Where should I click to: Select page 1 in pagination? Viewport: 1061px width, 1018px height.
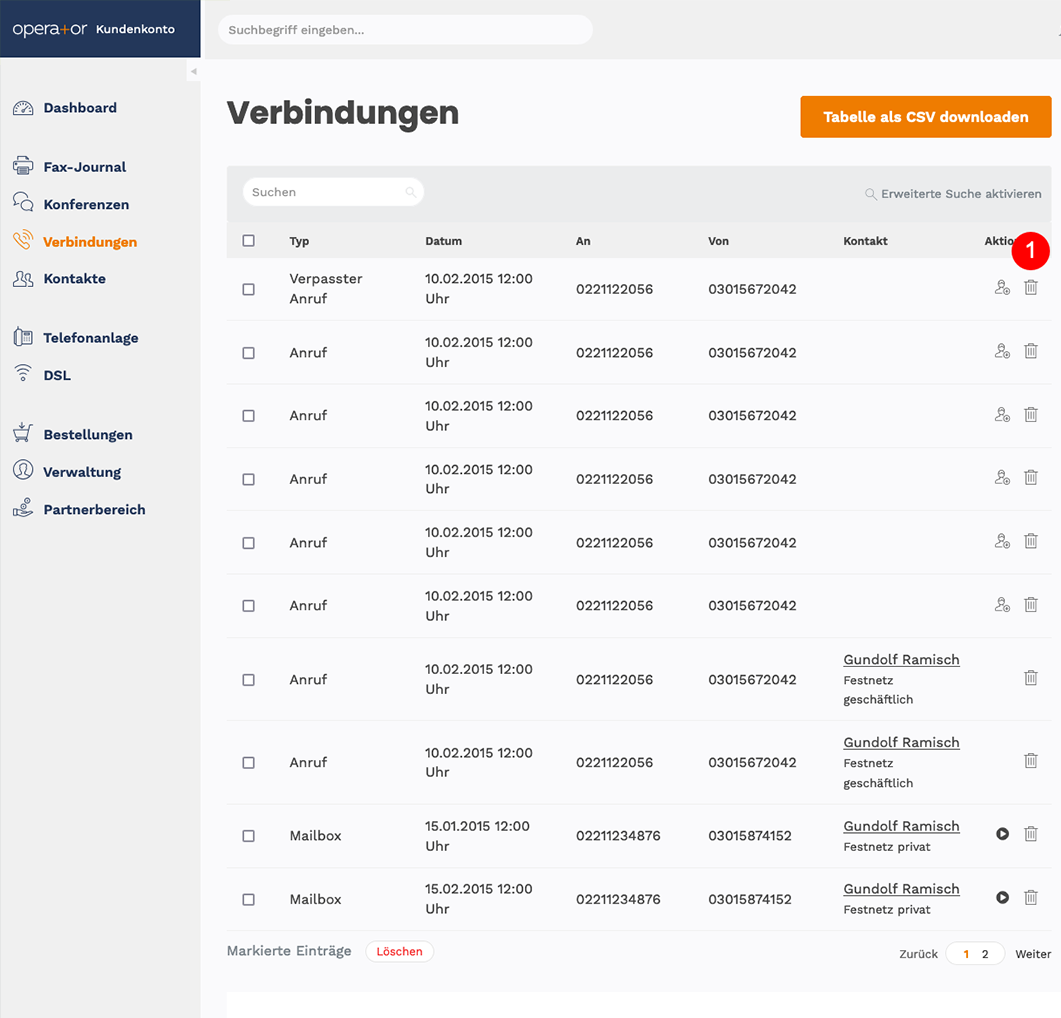966,954
